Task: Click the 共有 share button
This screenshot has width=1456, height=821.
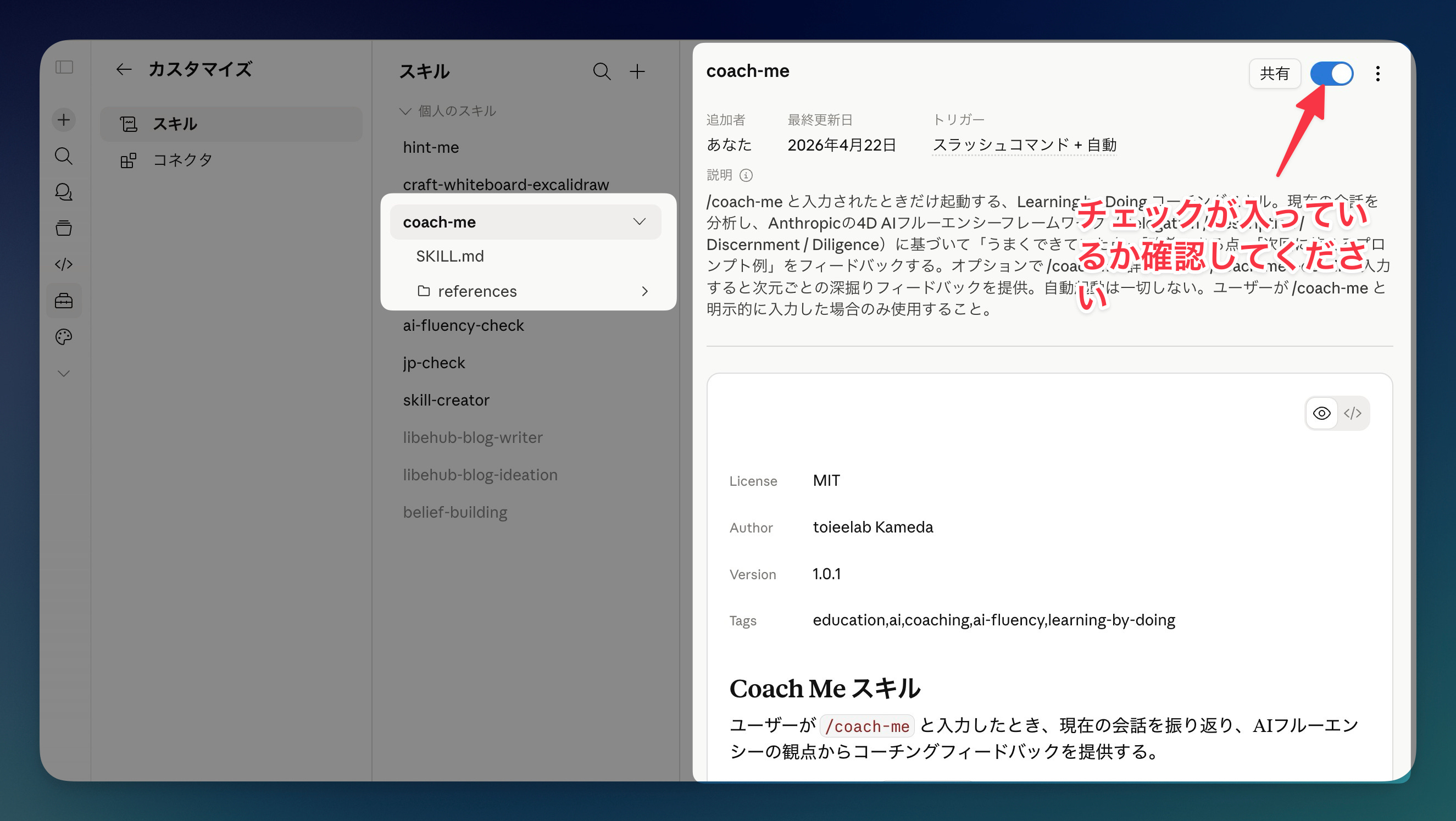Action: pos(1275,73)
